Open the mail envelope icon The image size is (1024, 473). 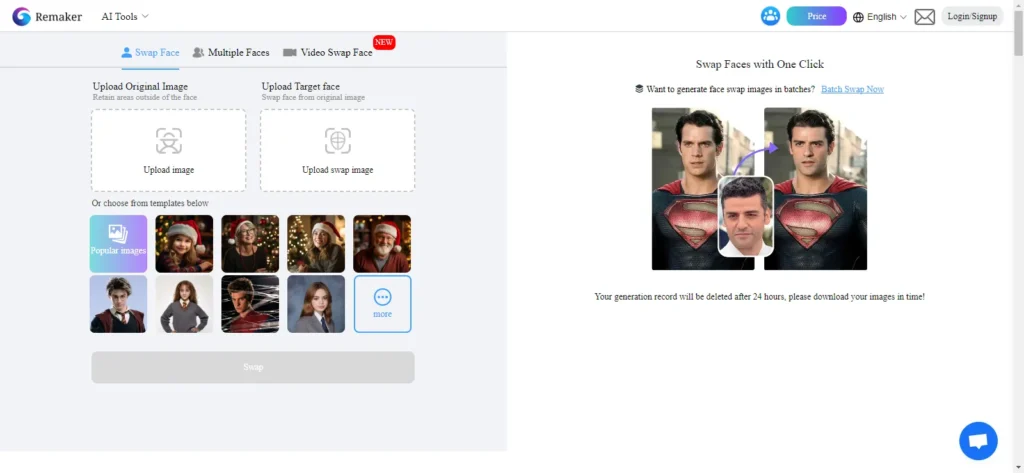pyautogui.click(x=924, y=16)
